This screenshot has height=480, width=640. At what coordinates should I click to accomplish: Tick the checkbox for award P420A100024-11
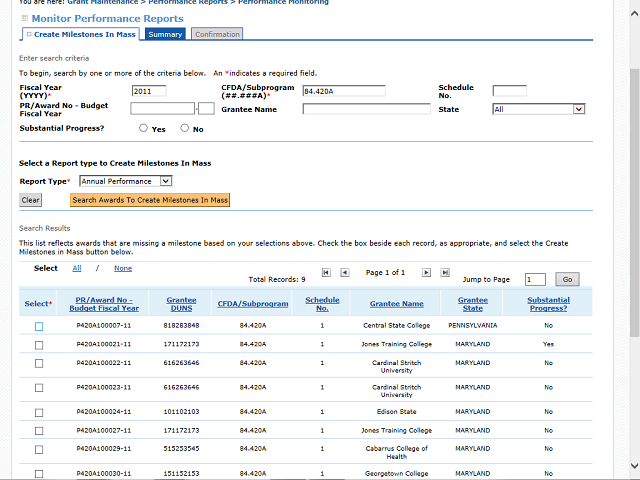pos(39,412)
